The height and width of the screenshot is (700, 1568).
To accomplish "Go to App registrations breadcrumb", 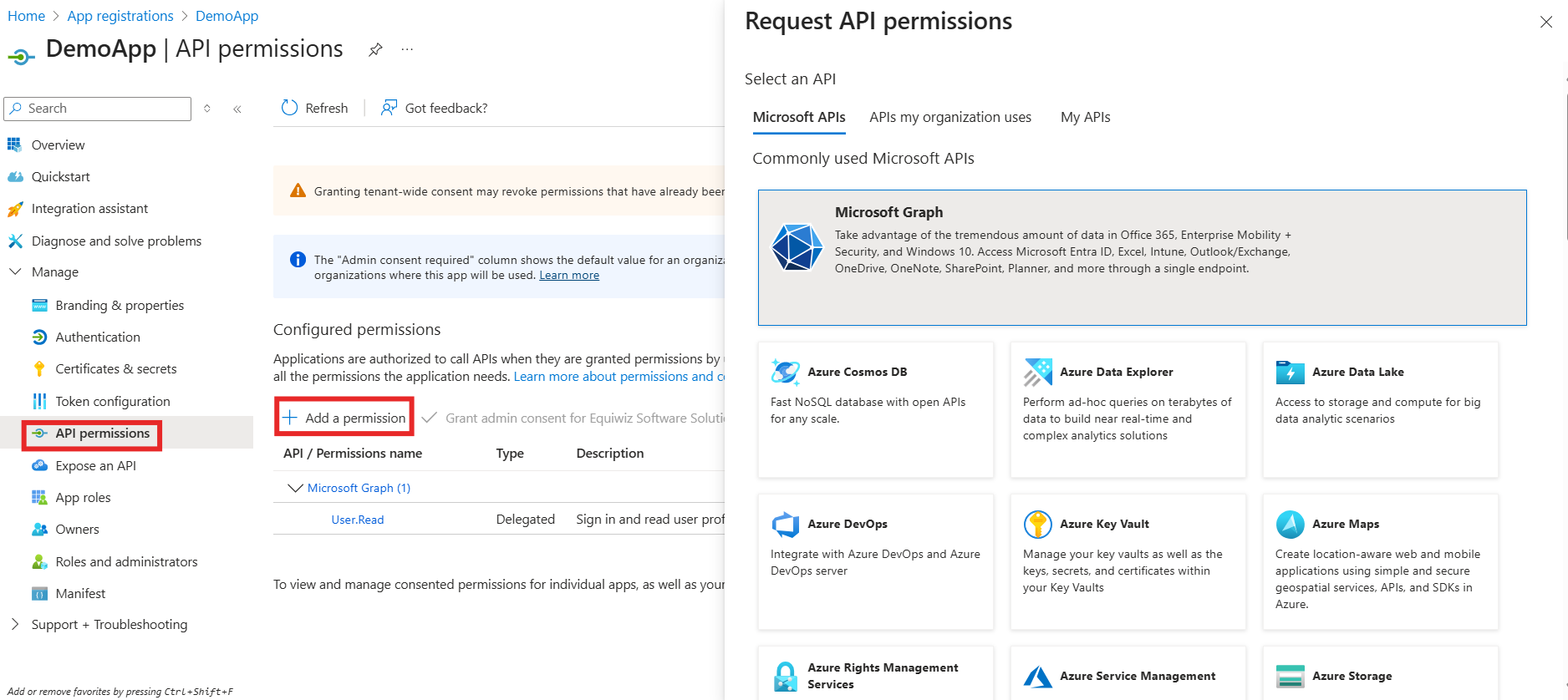I will [120, 16].
